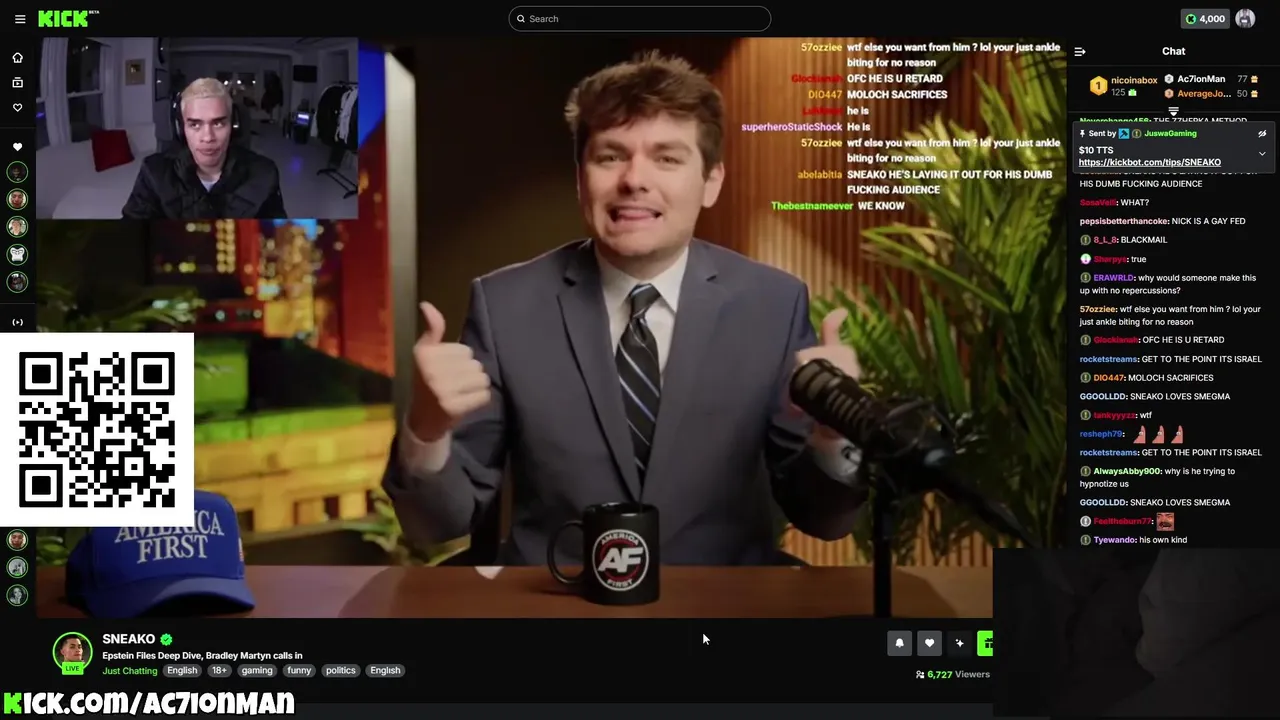
Task: Open SNEAKO channel avatar below video
Action: 72,652
